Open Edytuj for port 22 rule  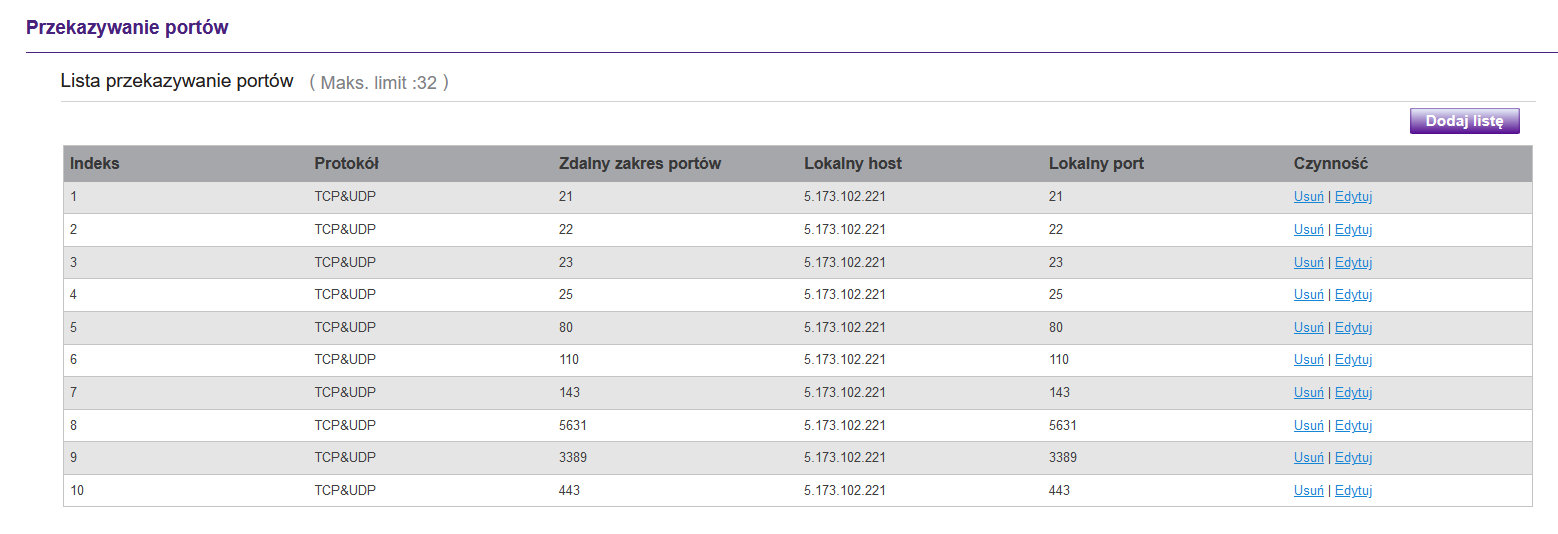coord(1353,230)
